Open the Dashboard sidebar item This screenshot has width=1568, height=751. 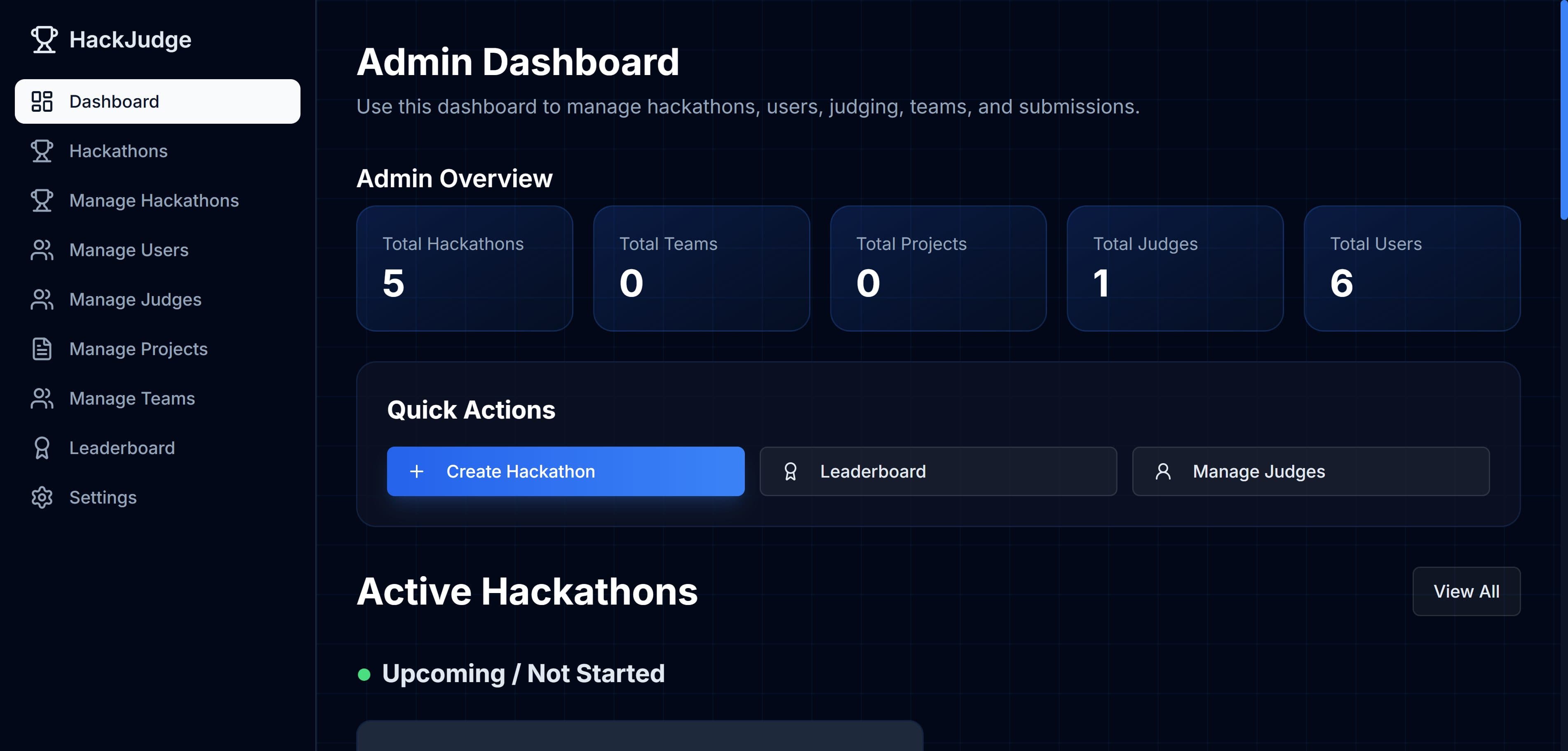coord(157,102)
